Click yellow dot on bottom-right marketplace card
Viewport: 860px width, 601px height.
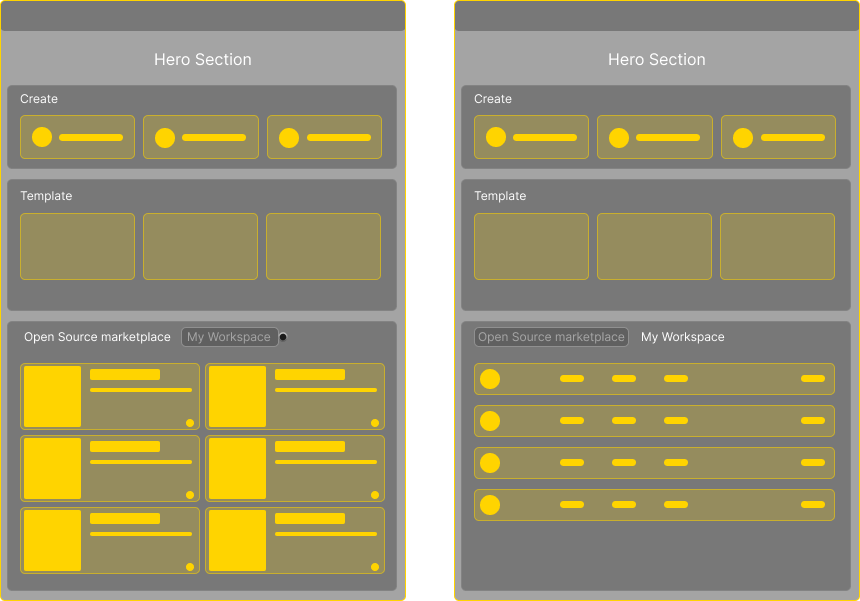pos(375,567)
